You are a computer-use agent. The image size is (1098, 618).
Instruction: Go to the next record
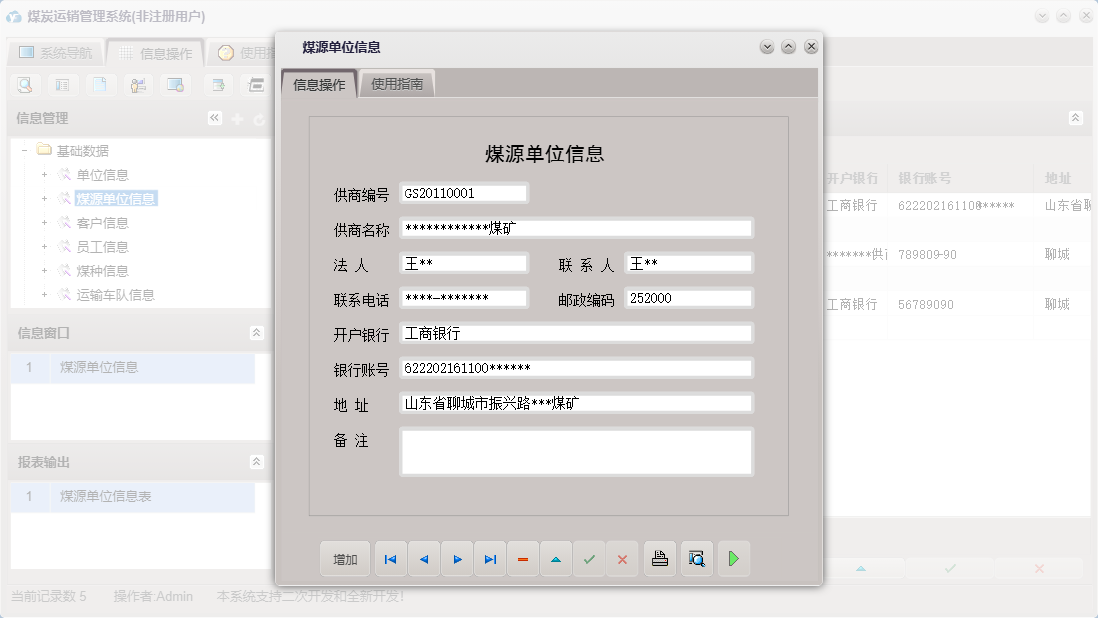click(457, 559)
